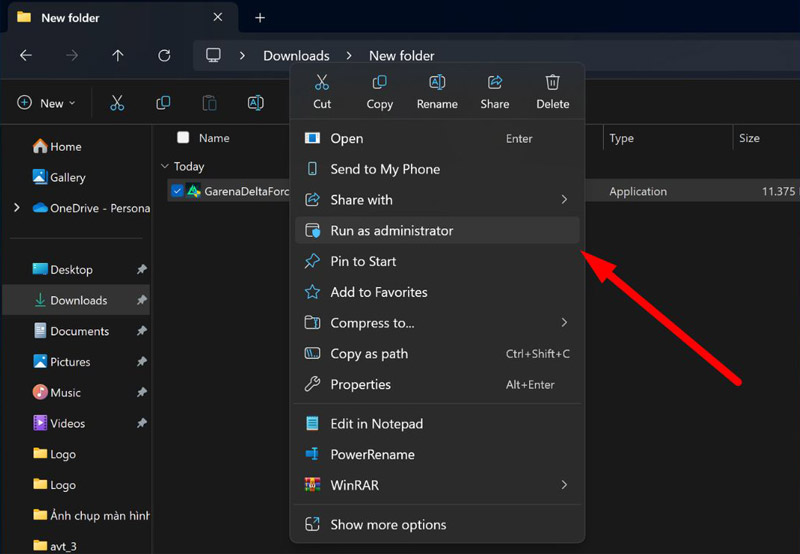The height and width of the screenshot is (554, 800).
Task: Click the Copy icon in context menu
Action: click(x=379, y=84)
